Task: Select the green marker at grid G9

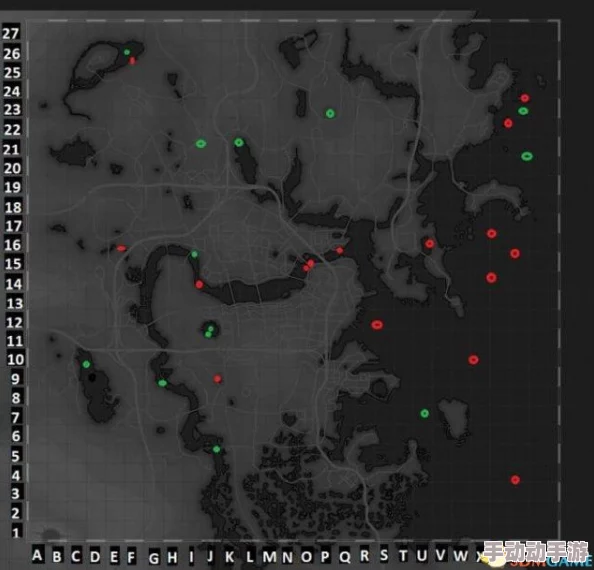Action: coord(162,383)
